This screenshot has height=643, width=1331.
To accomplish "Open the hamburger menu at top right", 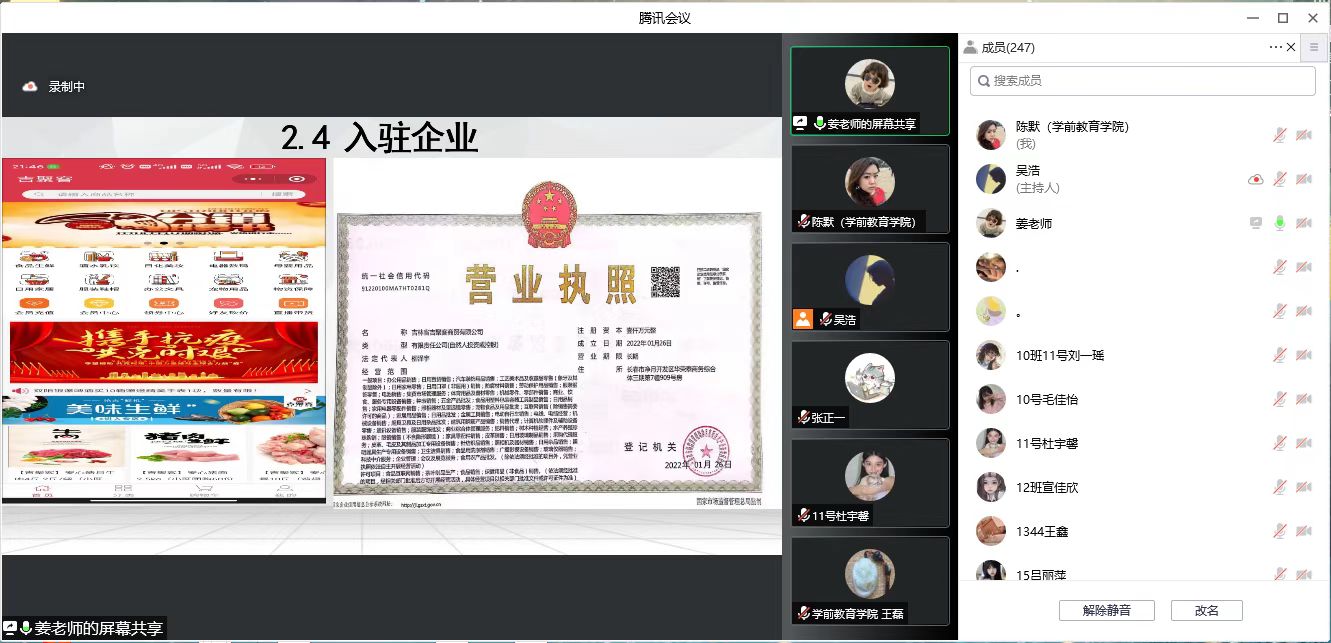I will coord(1314,47).
